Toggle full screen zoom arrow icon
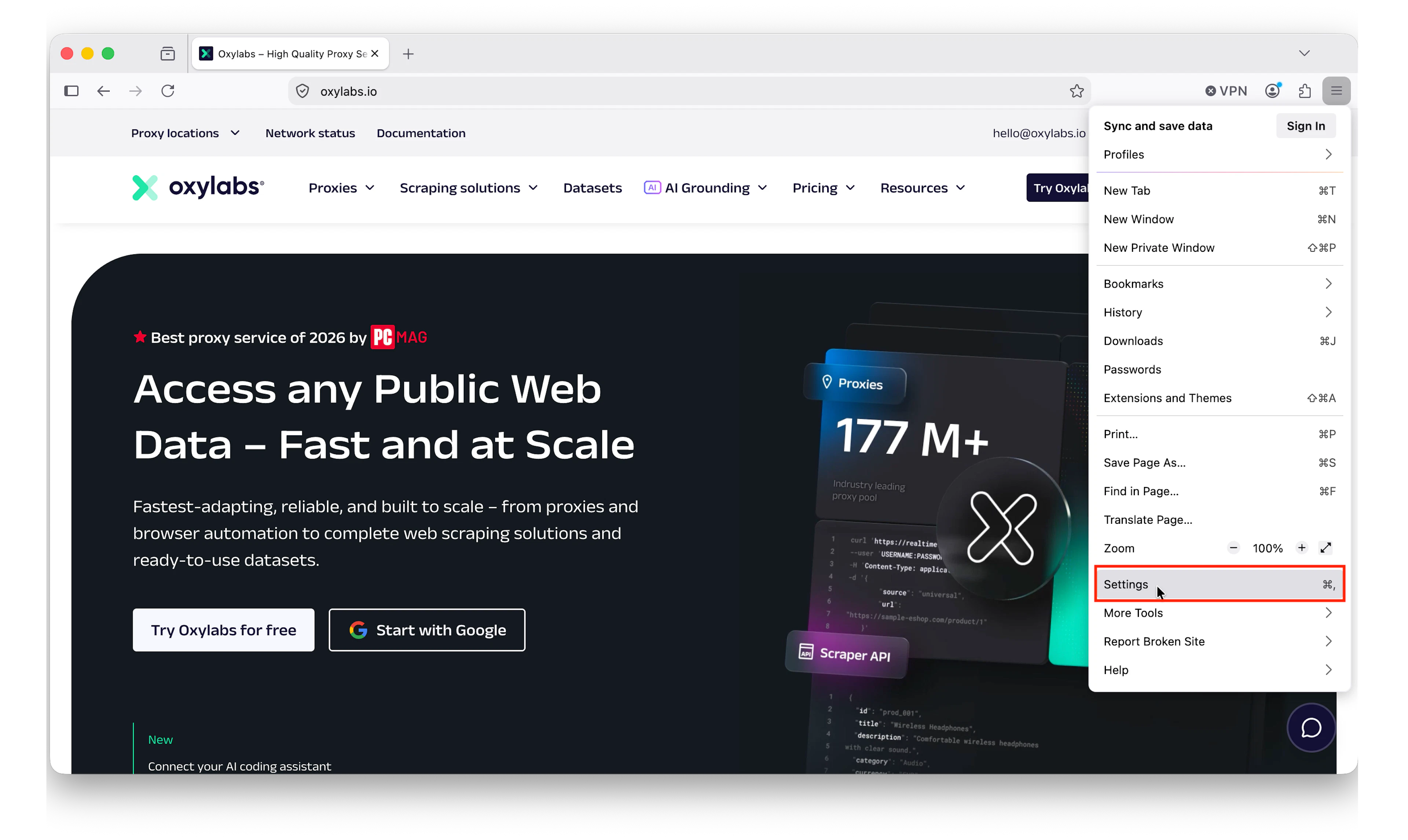 pos(1325,548)
